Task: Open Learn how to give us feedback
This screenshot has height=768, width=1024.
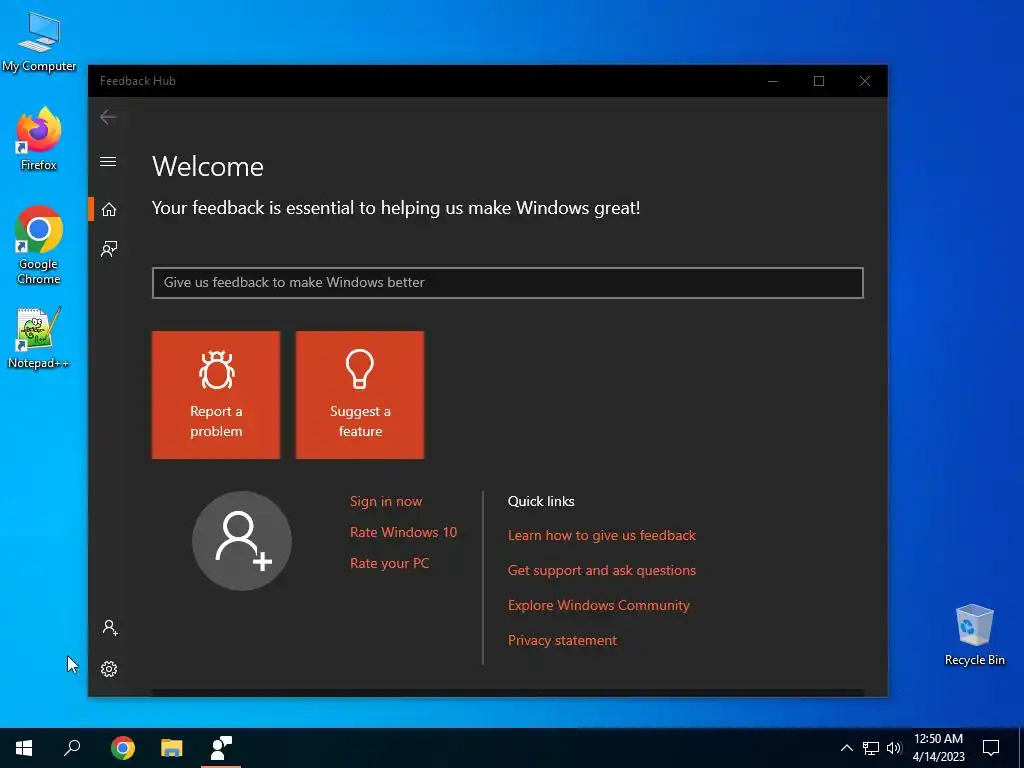Action: (602, 536)
